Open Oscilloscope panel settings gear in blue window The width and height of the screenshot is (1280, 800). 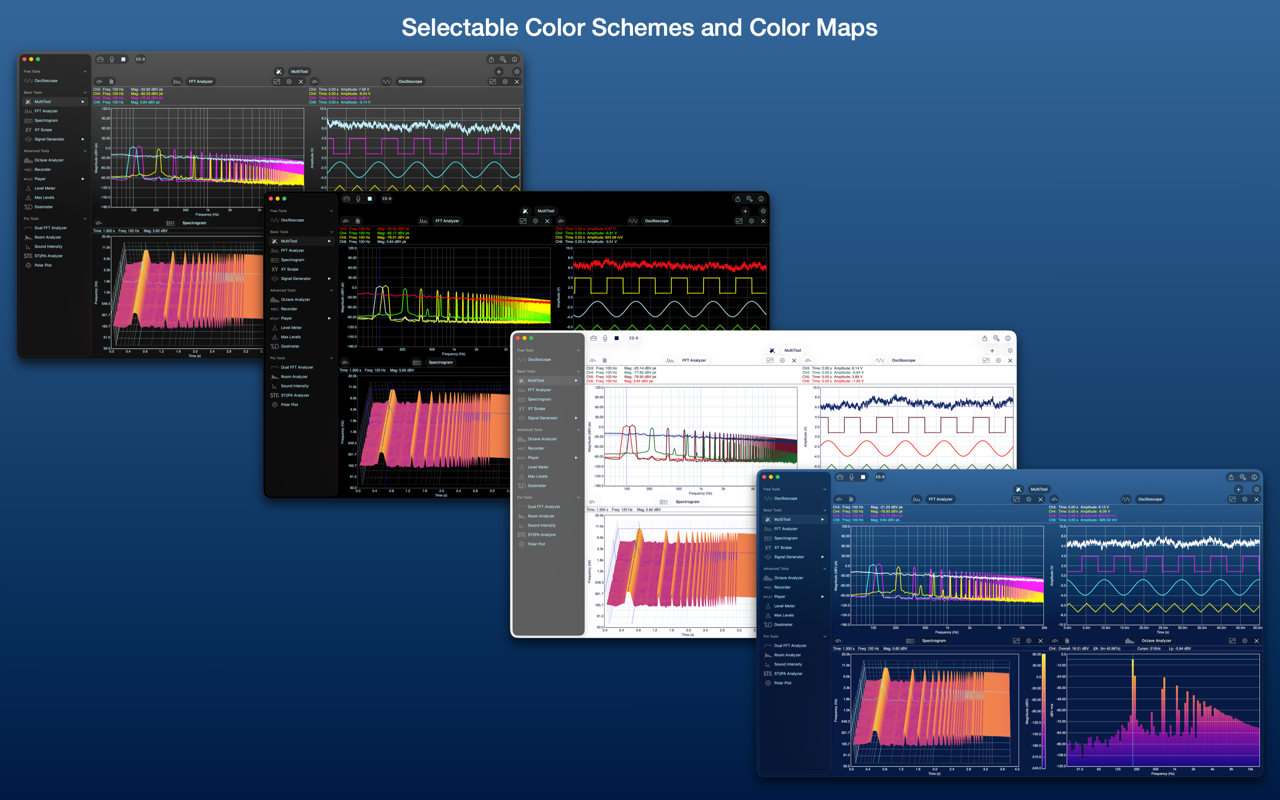pyautogui.click(x=1244, y=499)
